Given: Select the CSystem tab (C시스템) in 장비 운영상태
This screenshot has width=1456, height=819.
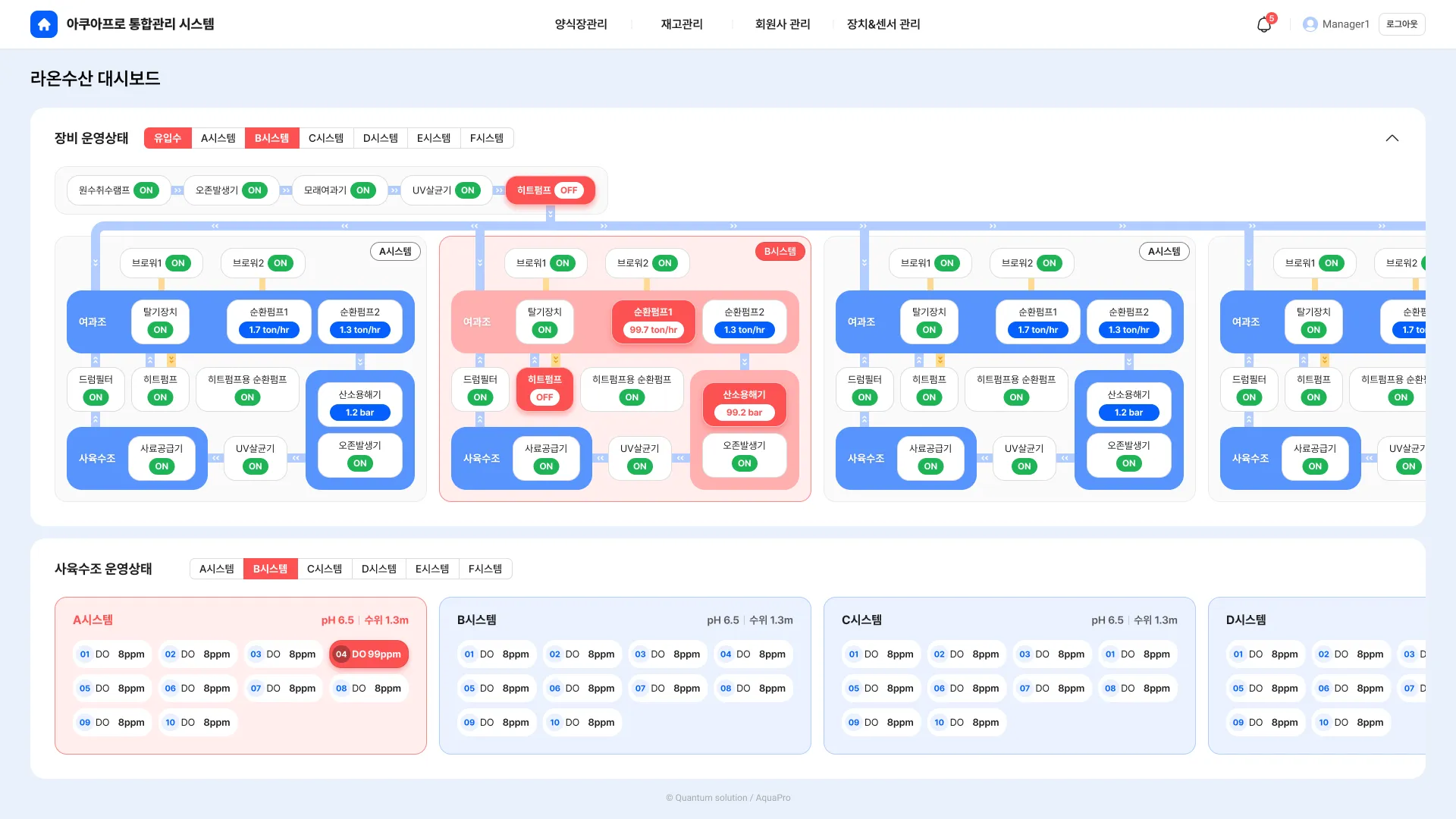Looking at the screenshot, I should pyautogui.click(x=326, y=138).
